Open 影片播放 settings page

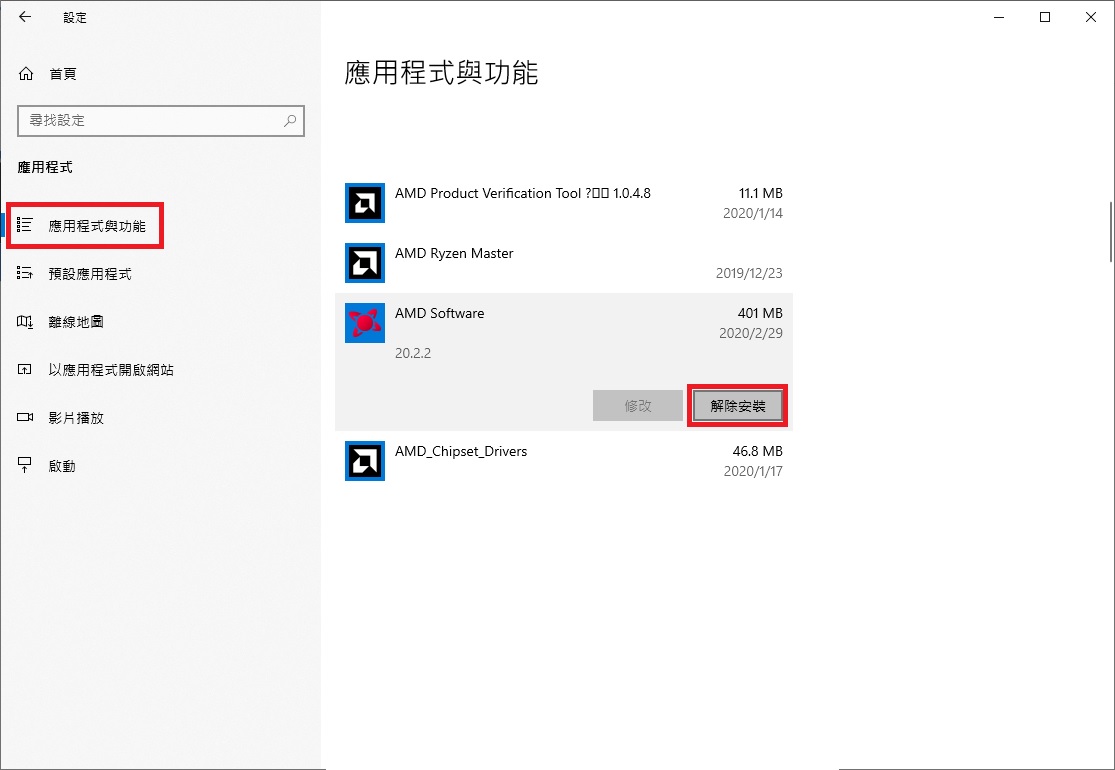tap(76, 418)
